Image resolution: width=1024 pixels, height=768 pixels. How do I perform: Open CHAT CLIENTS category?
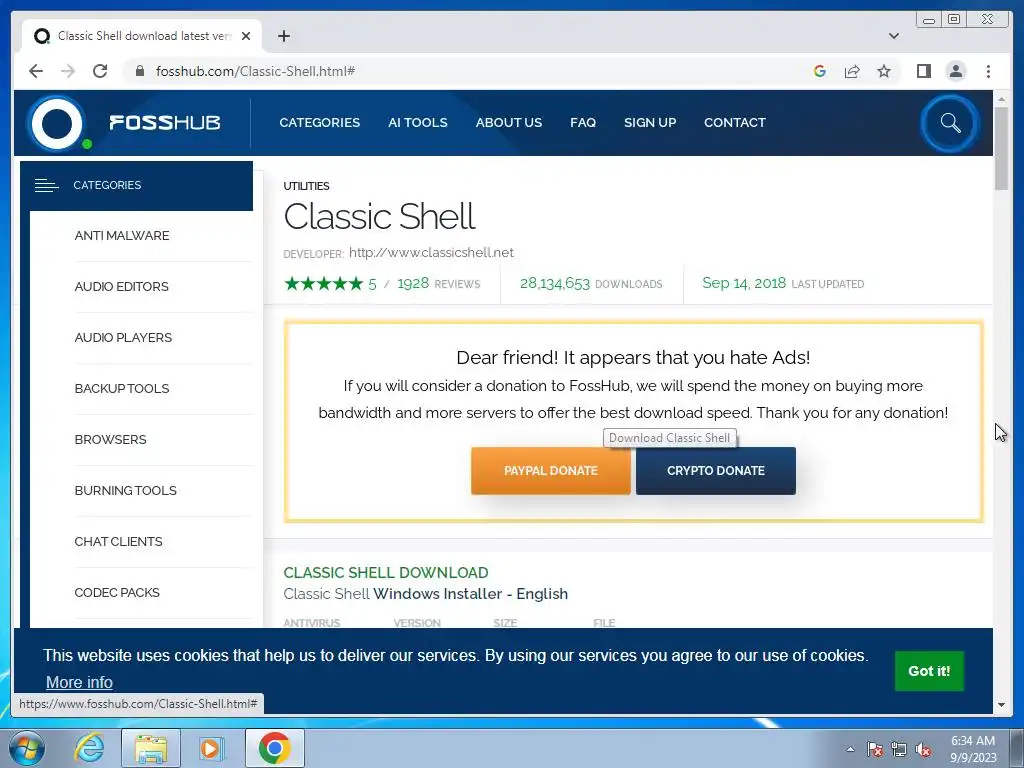click(x=118, y=541)
